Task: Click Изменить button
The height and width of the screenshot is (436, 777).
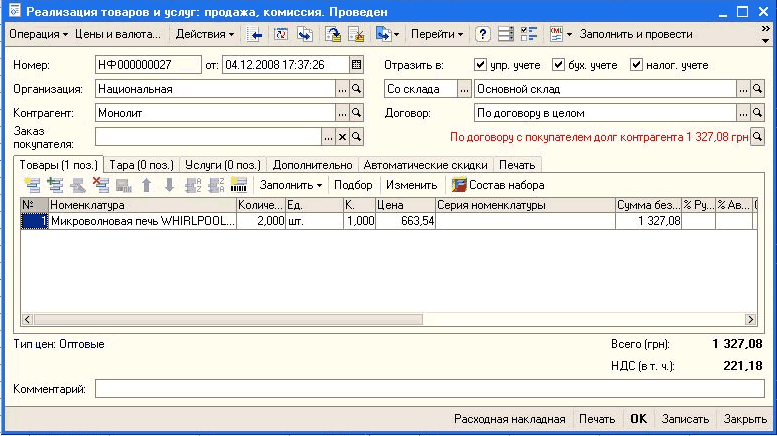Action: pos(411,185)
